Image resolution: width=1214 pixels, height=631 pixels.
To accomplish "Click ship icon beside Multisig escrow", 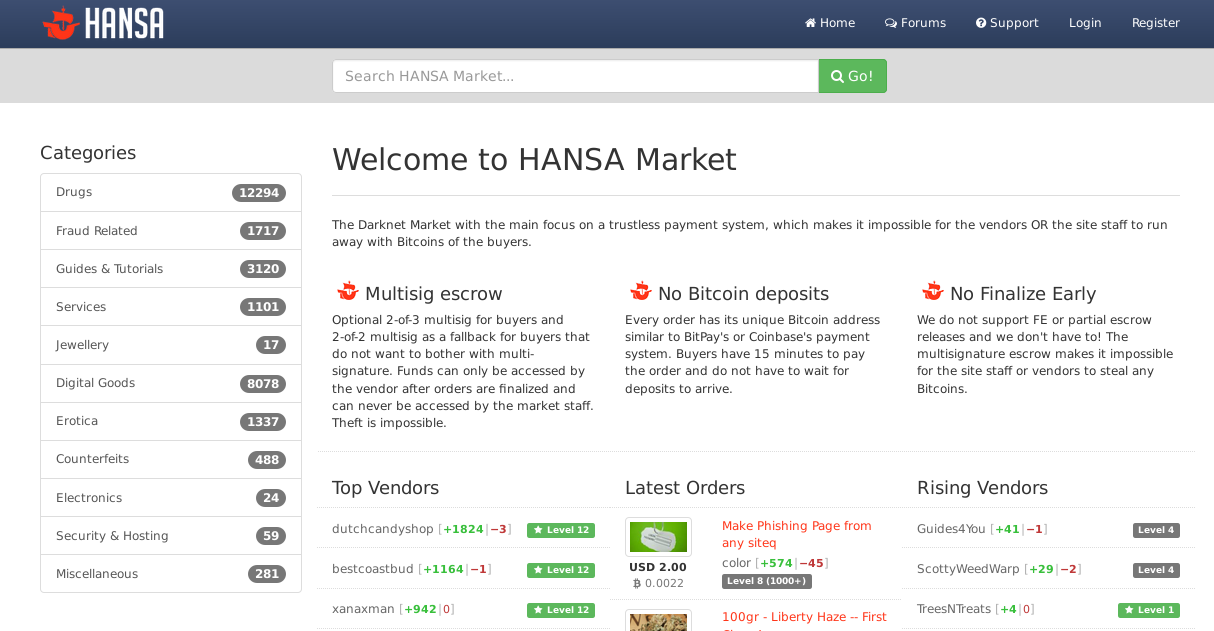I will pyautogui.click(x=348, y=292).
